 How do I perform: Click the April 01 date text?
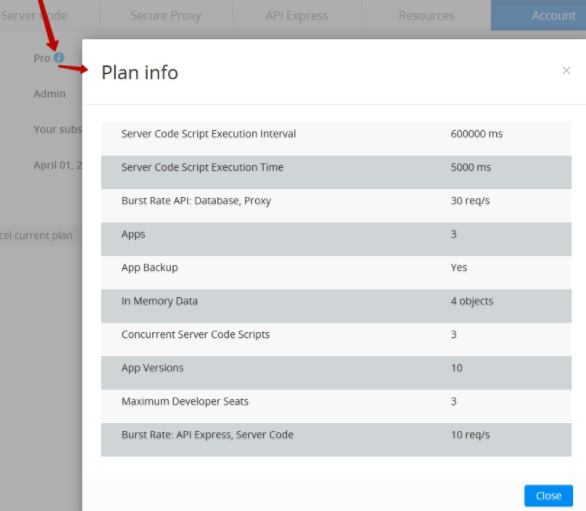[58, 165]
